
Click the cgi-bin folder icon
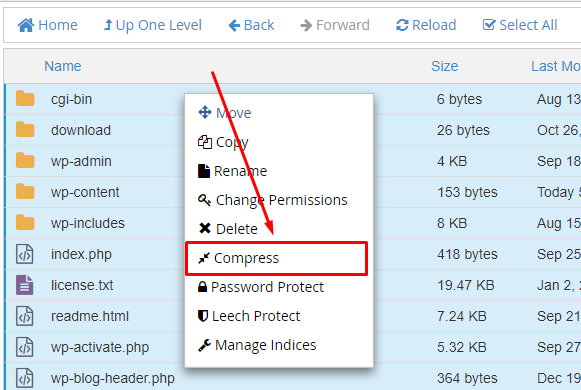coord(25,99)
